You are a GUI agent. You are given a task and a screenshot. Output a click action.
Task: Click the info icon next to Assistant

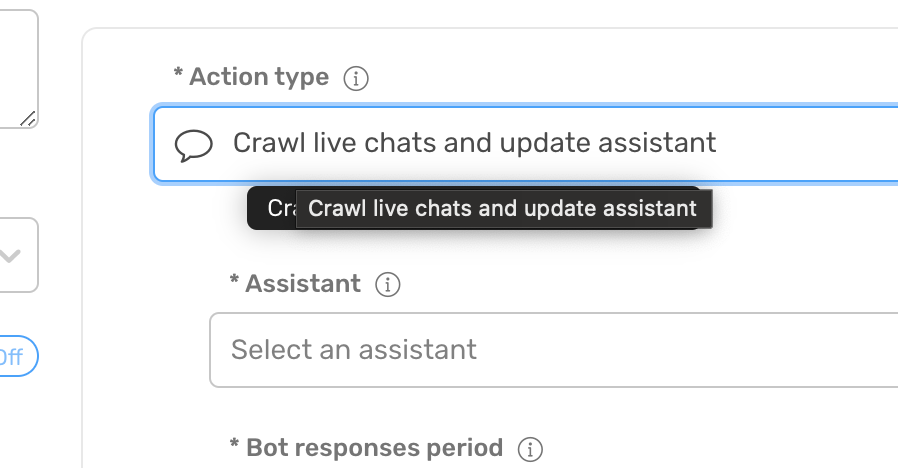[x=388, y=285]
